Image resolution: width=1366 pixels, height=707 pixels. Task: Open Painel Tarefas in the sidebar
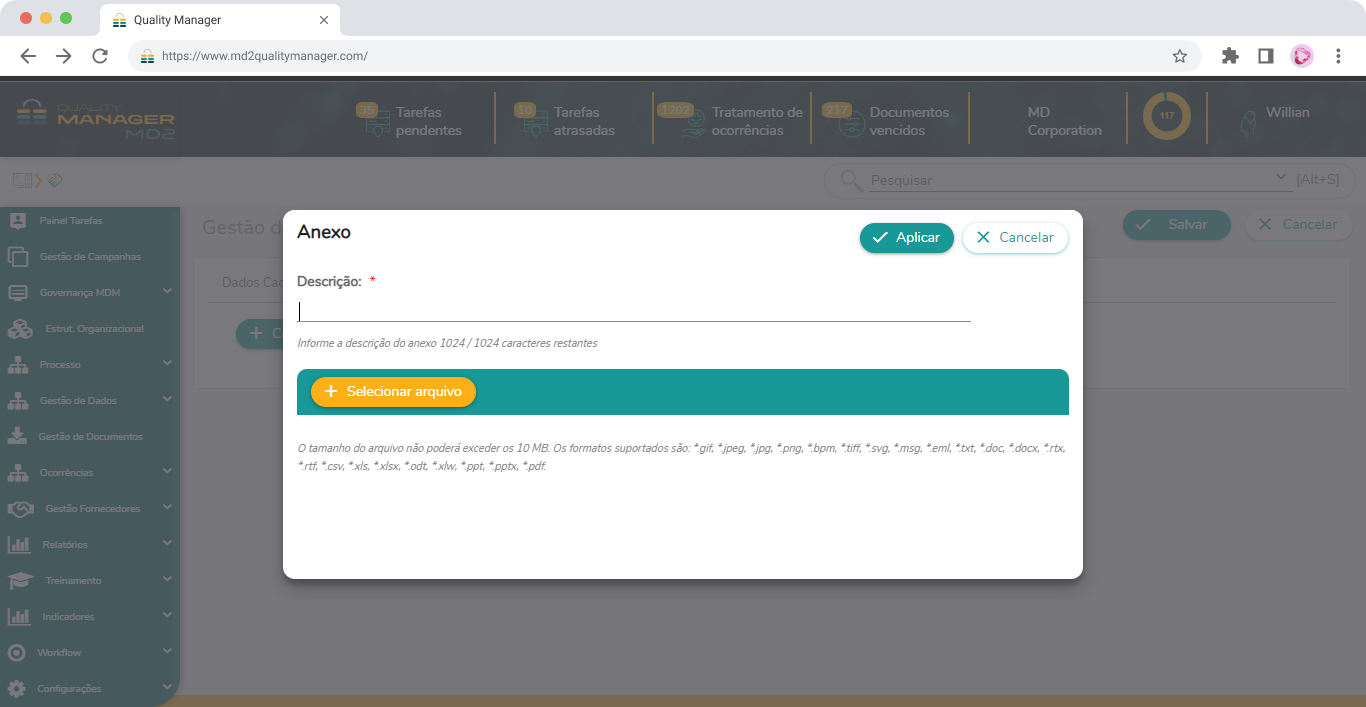pyautogui.click(x=70, y=221)
